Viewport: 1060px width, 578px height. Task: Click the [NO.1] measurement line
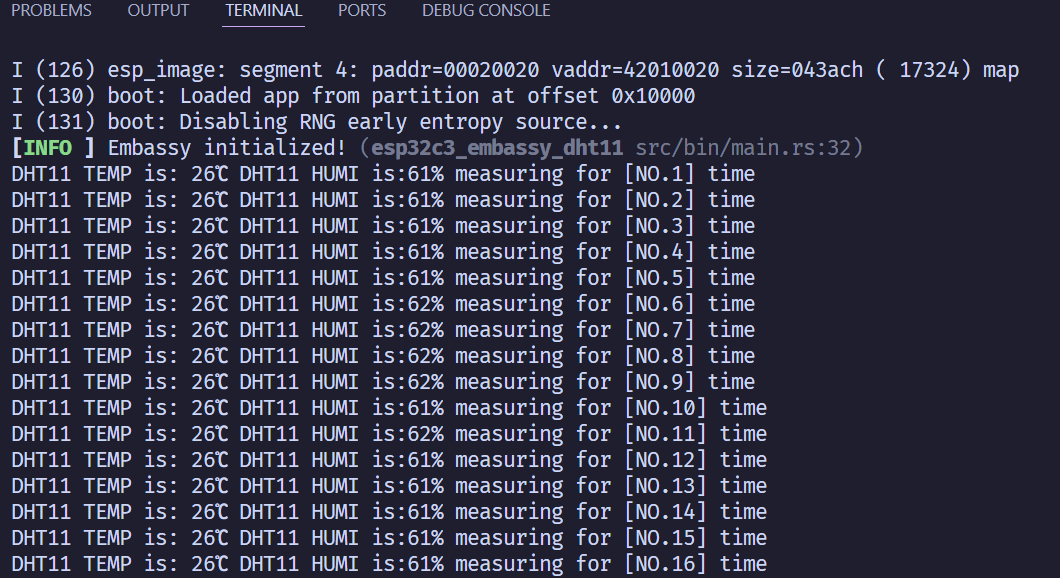[383, 174]
